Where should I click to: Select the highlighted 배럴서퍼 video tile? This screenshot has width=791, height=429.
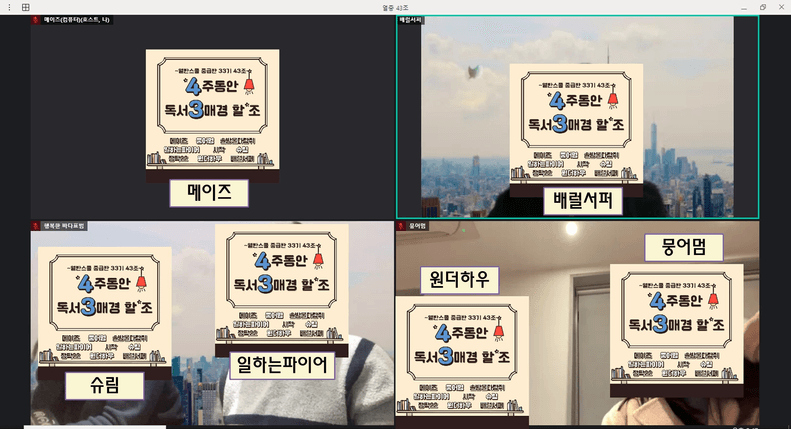[x=578, y=117]
